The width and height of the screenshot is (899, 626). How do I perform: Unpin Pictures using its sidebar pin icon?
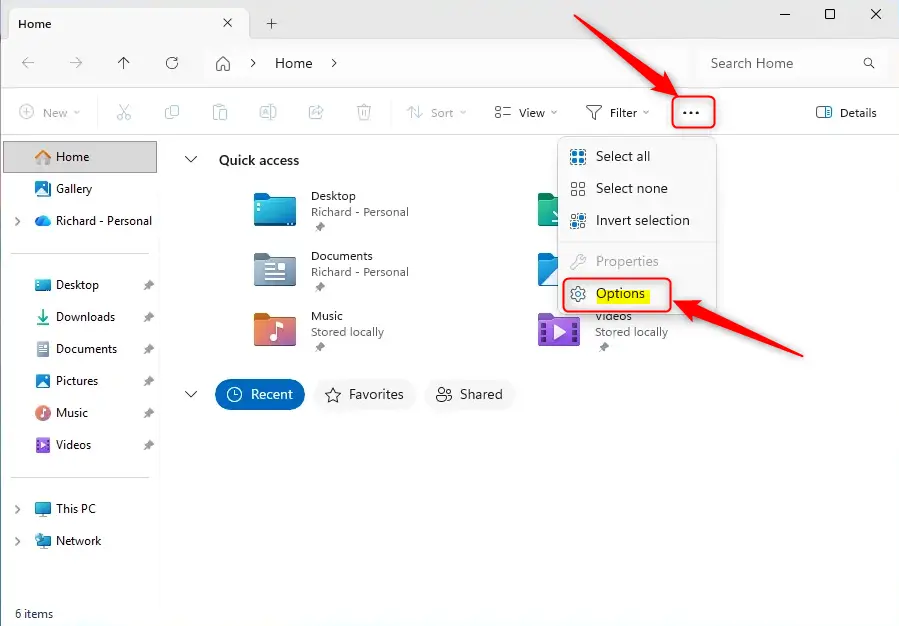[148, 381]
